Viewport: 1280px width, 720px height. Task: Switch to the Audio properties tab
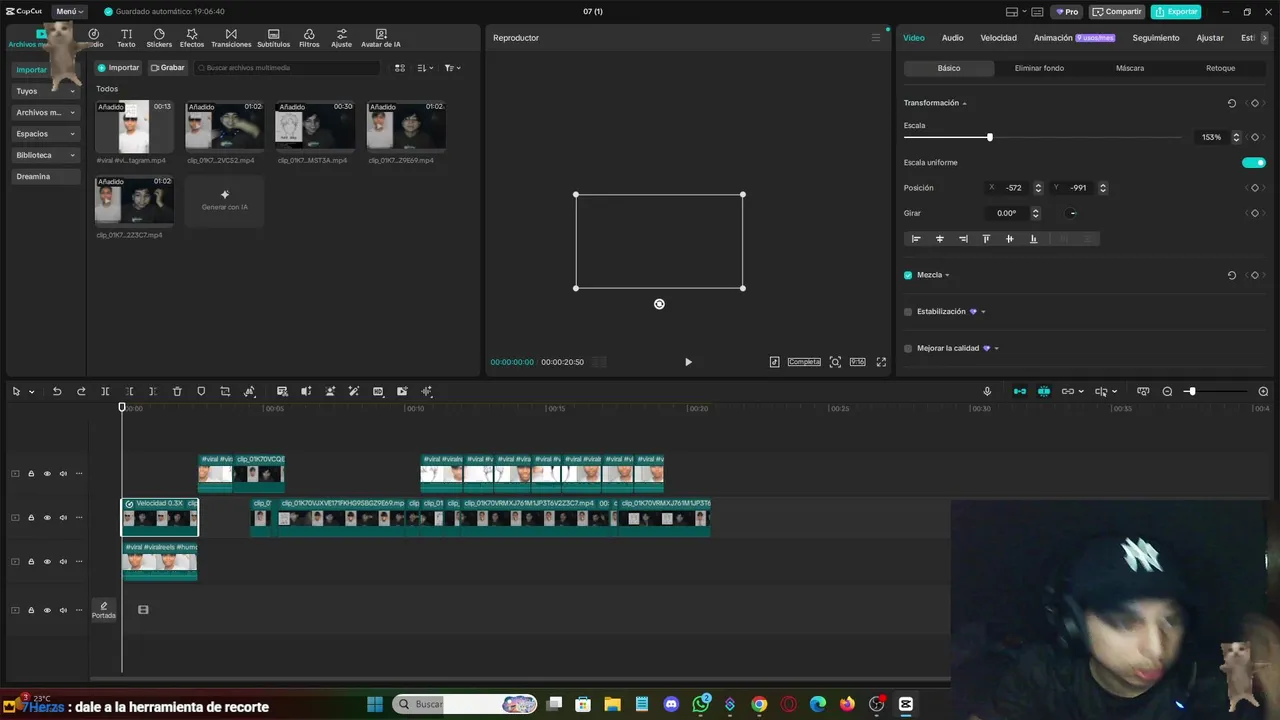(952, 38)
